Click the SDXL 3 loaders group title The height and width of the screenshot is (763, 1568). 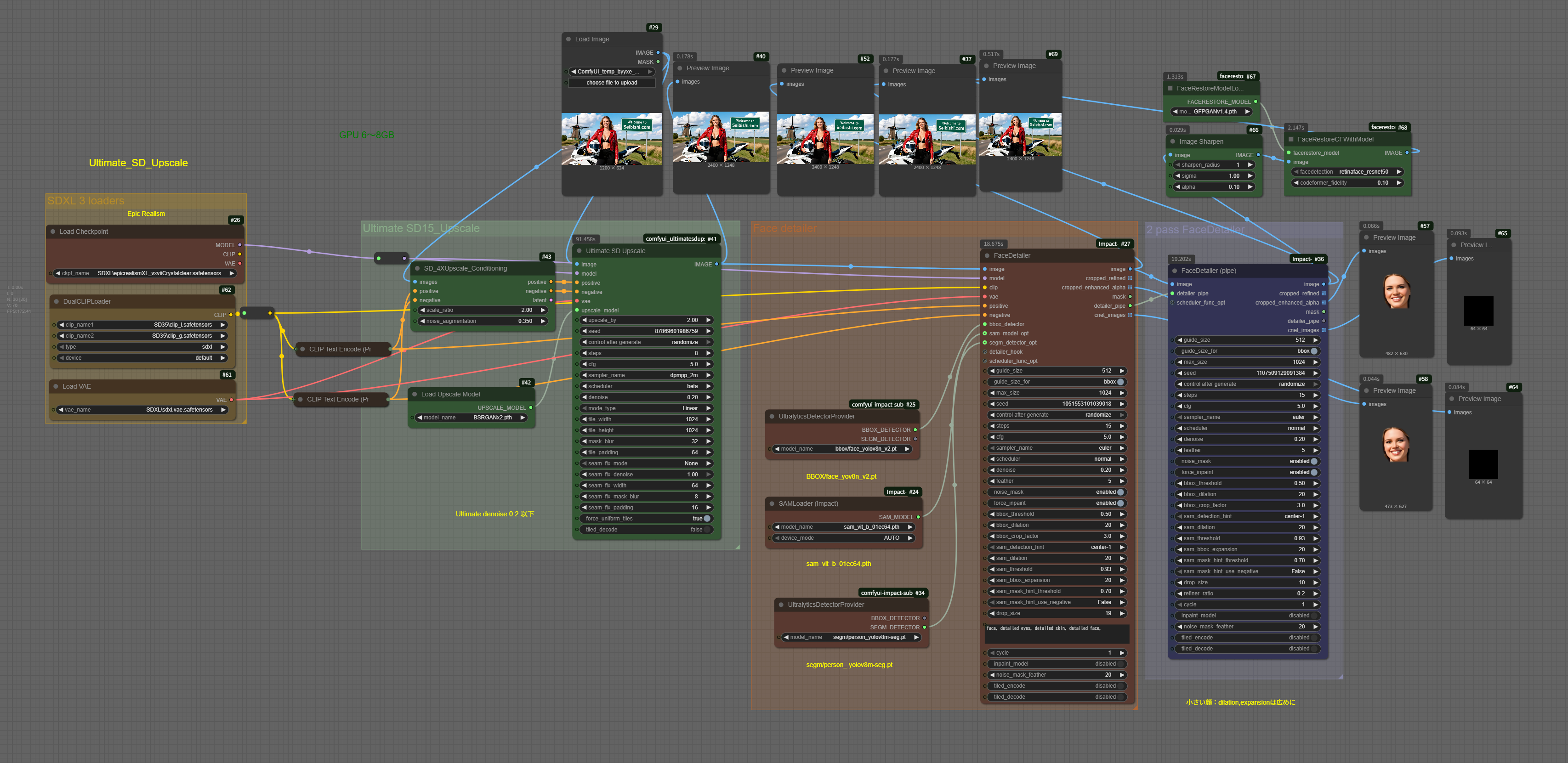86,201
